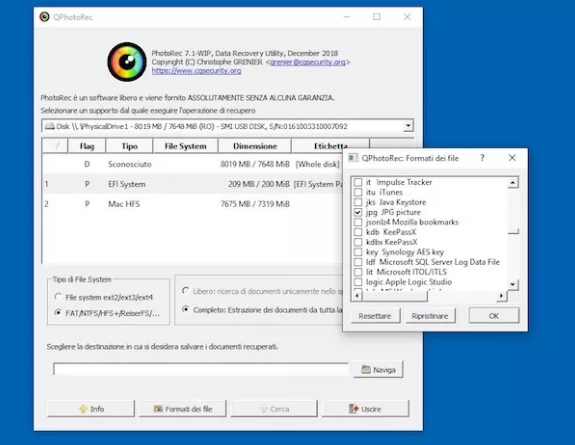575x445 pixels.
Task: Click the file formats list's down arrow
Action: [513, 284]
